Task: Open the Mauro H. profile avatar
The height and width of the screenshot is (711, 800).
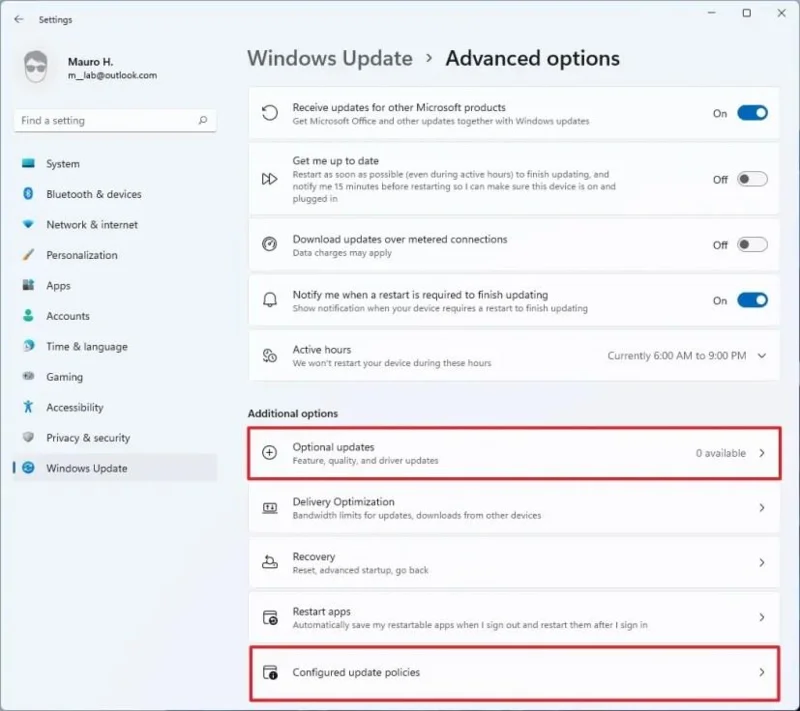Action: pos(36,66)
